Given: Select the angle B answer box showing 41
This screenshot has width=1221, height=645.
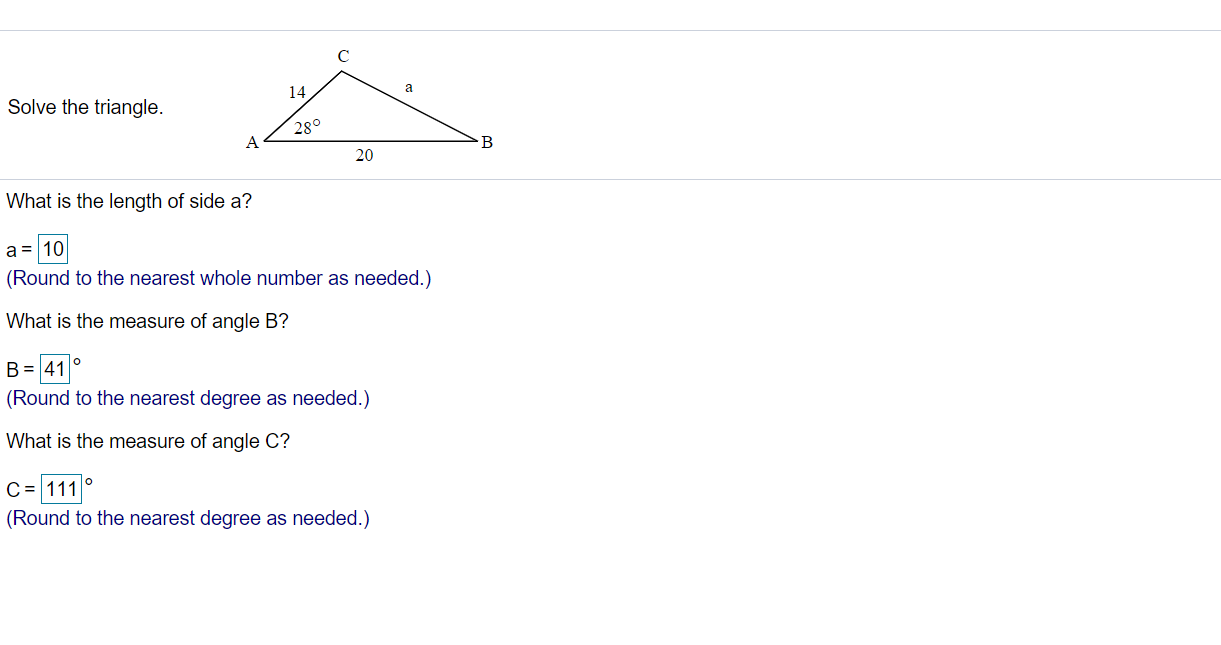Looking at the screenshot, I should (x=55, y=368).
